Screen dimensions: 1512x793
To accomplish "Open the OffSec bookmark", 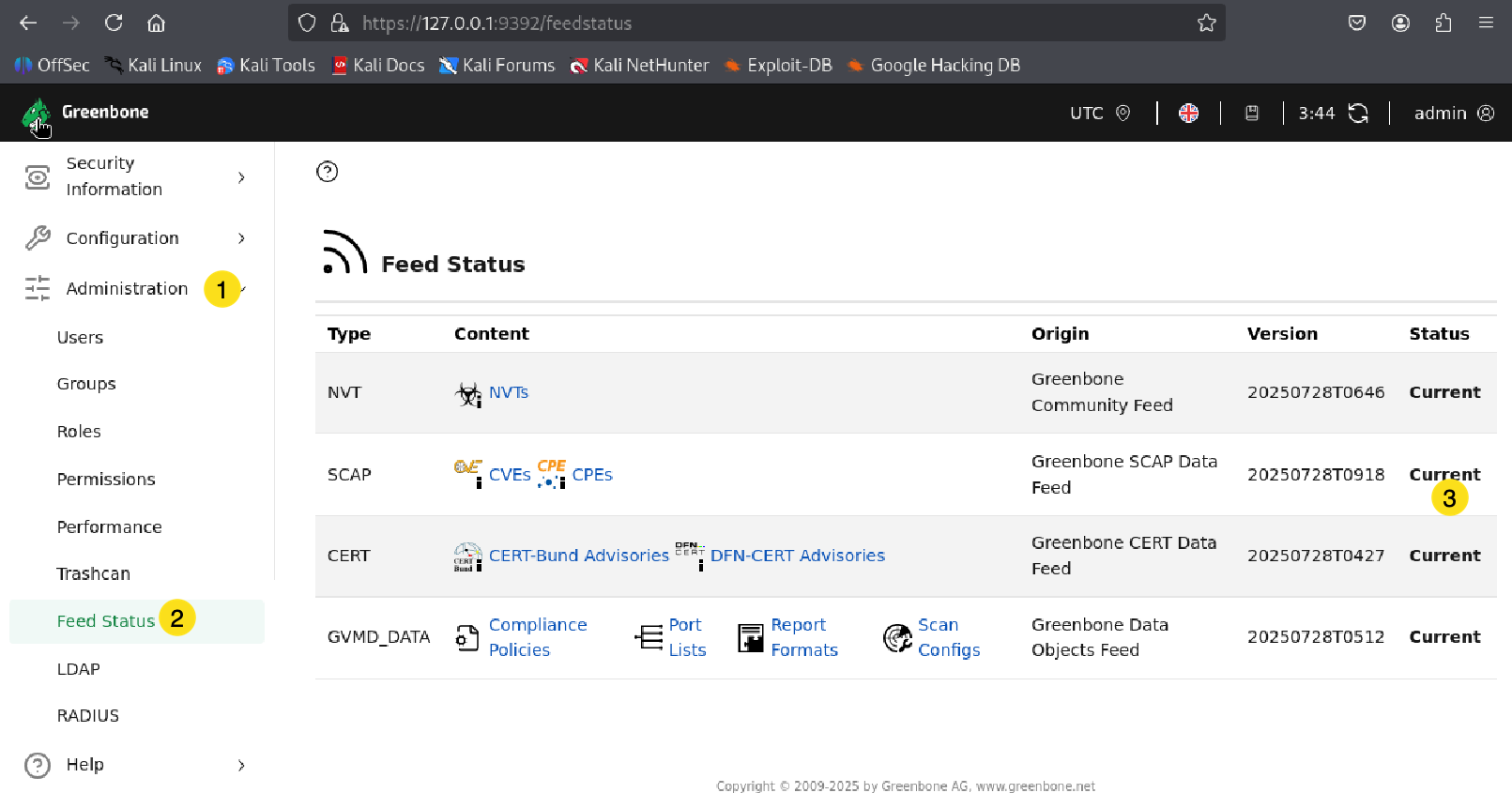I will click(x=53, y=66).
